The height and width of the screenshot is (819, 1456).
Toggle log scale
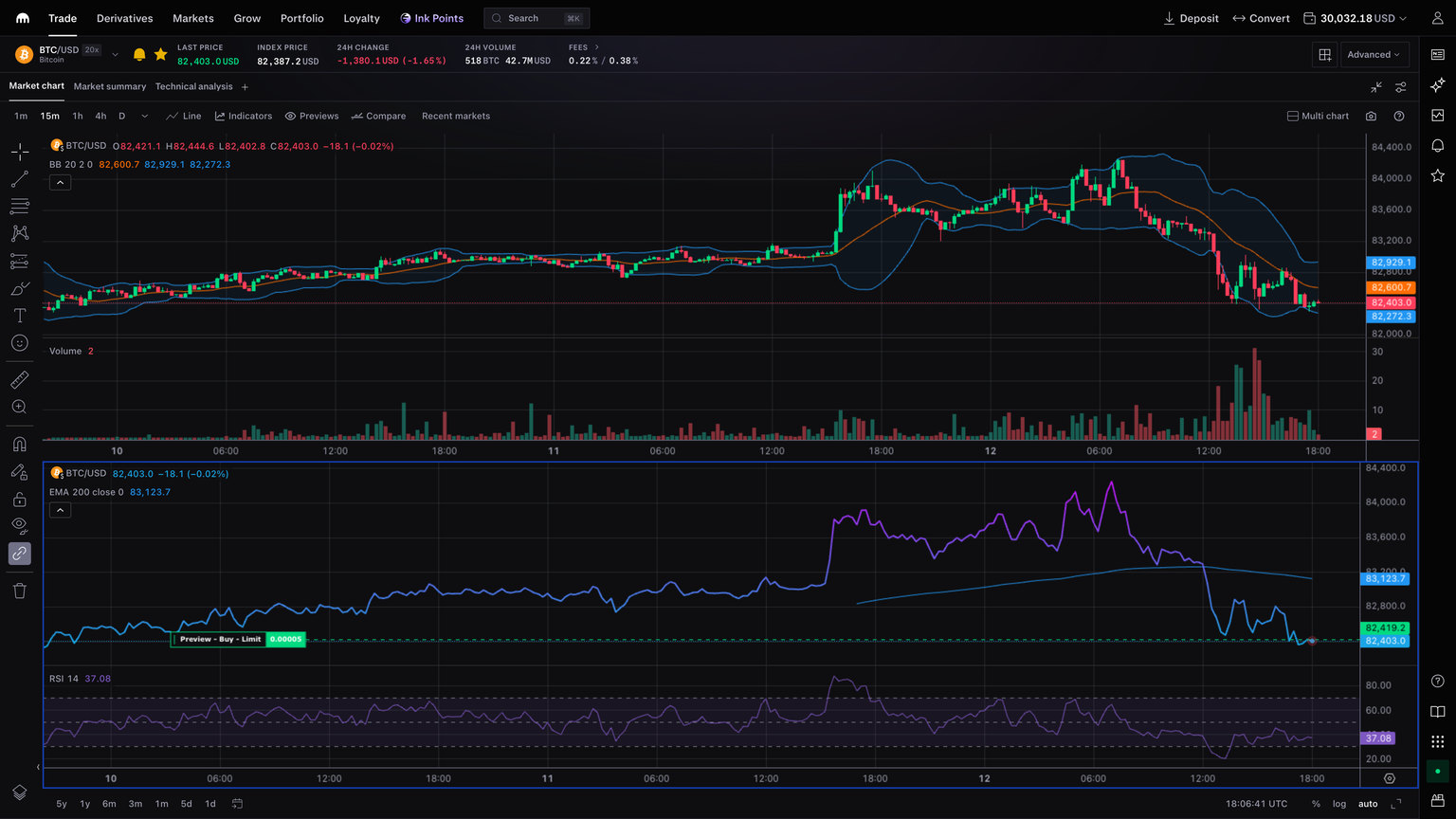[x=1339, y=804]
